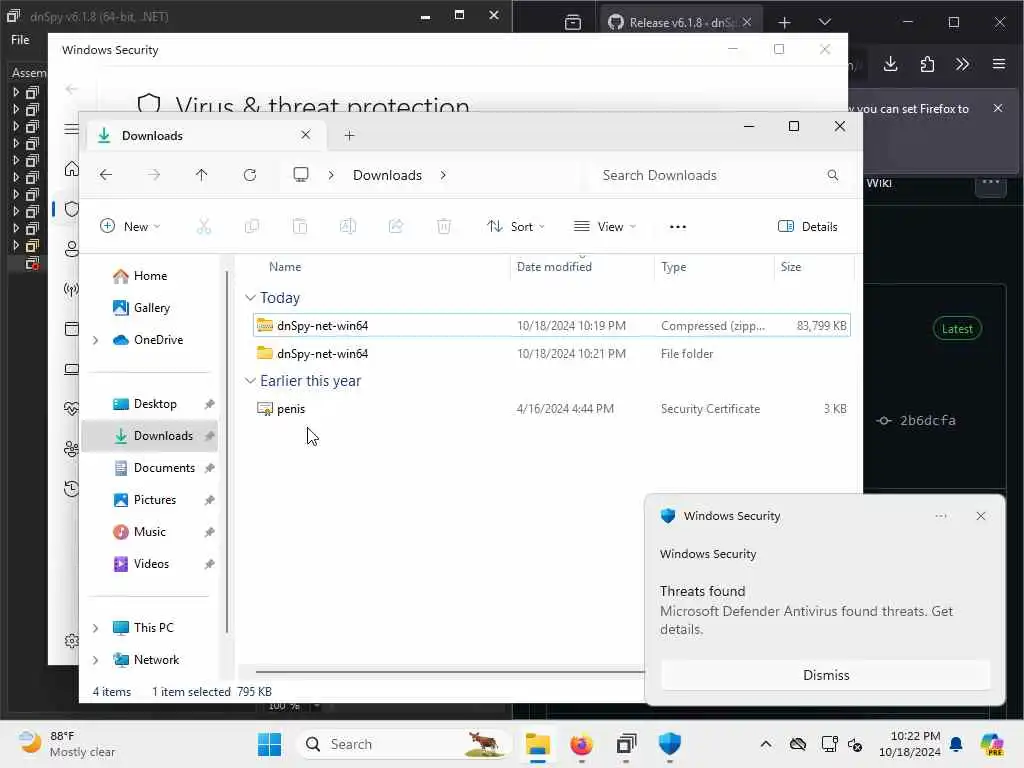Click Windows Security shield in taskbar
Image resolution: width=1024 pixels, height=768 pixels.
(x=669, y=744)
